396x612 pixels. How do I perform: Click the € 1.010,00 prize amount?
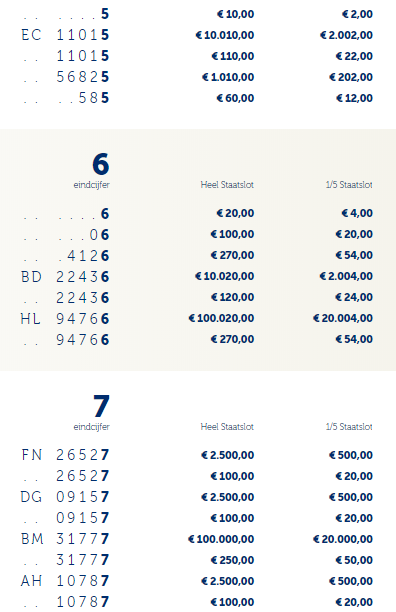[228, 77]
